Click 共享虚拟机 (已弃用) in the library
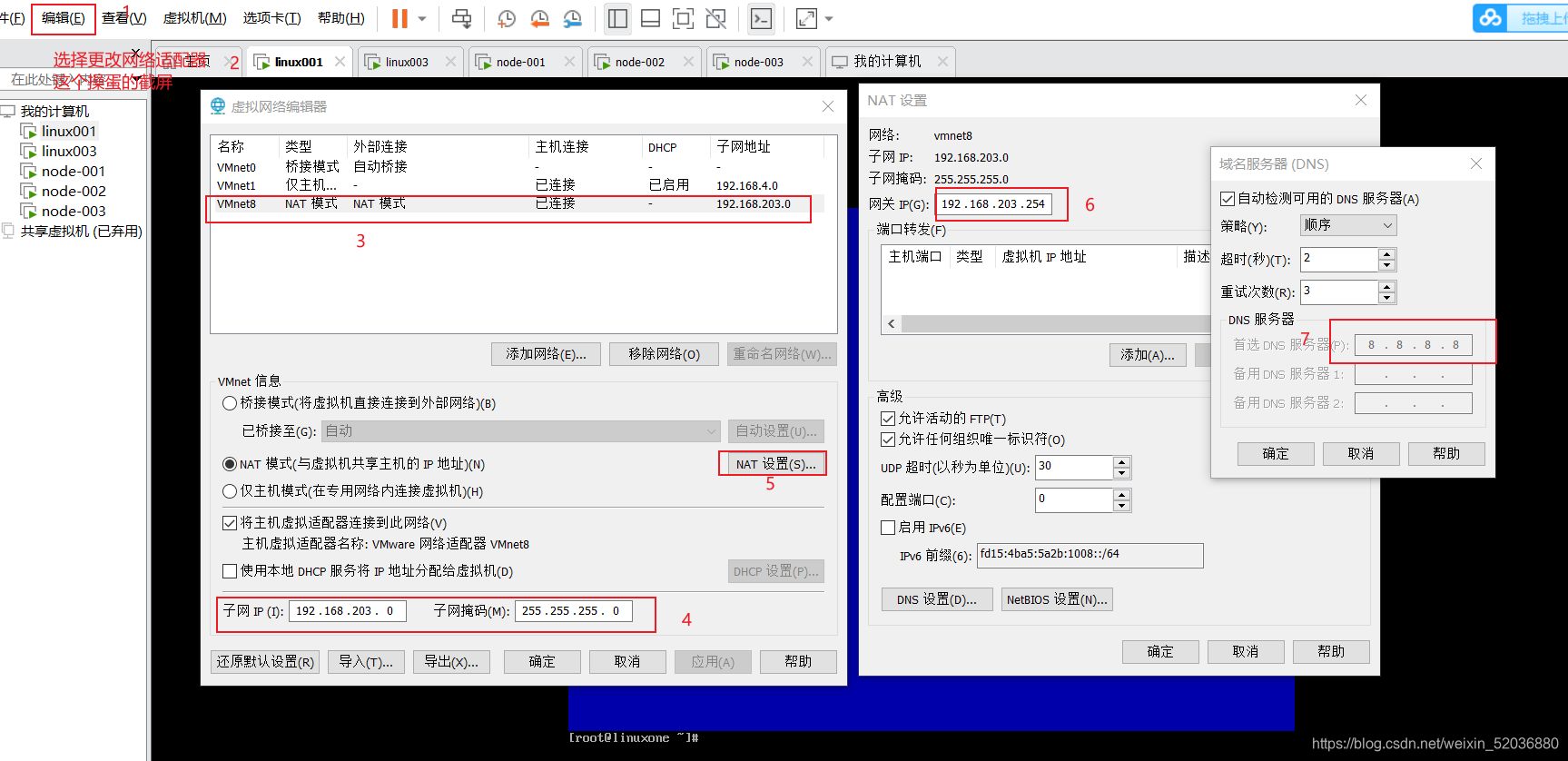 click(81, 231)
